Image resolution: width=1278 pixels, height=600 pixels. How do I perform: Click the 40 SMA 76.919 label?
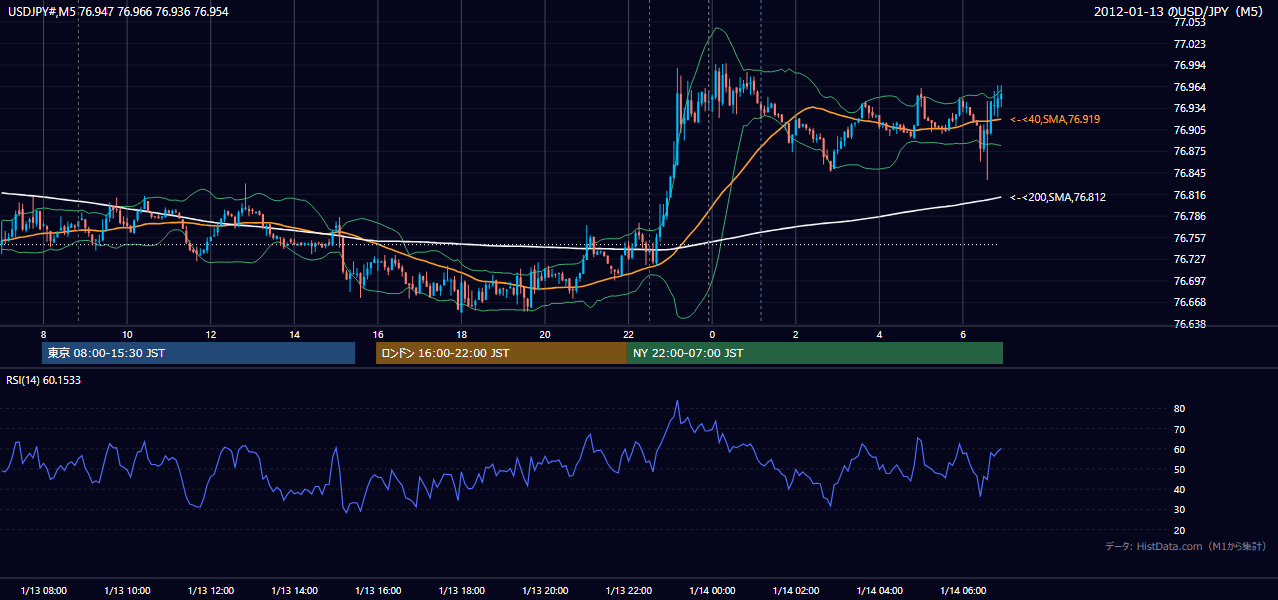click(1055, 120)
